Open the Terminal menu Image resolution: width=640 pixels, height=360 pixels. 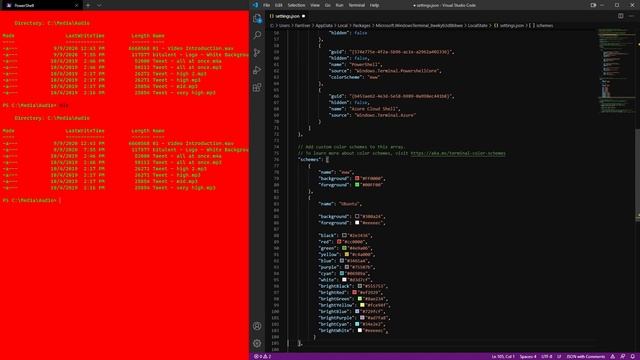point(357,5)
